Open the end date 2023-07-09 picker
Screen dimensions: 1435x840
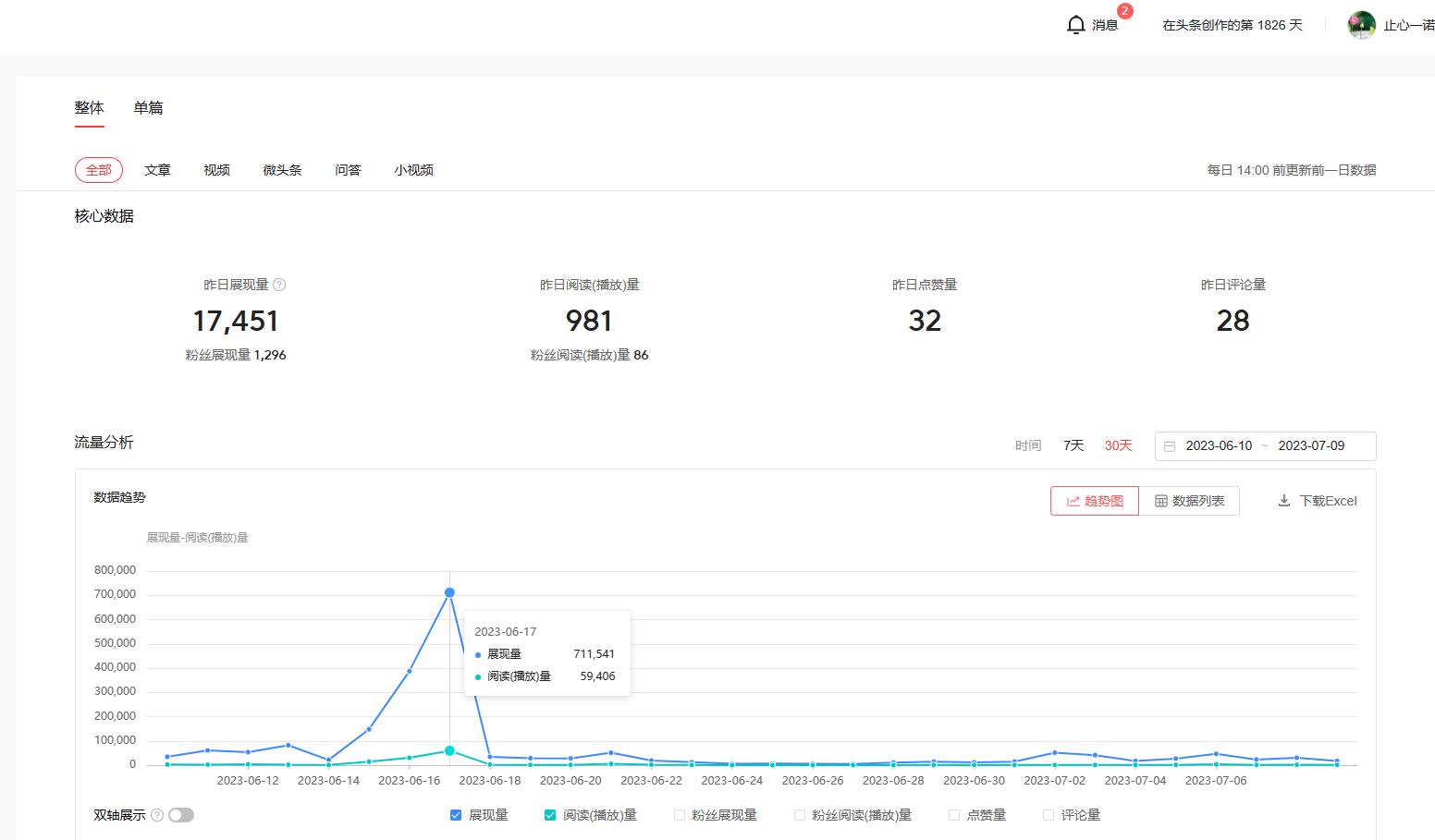pyautogui.click(x=1311, y=446)
